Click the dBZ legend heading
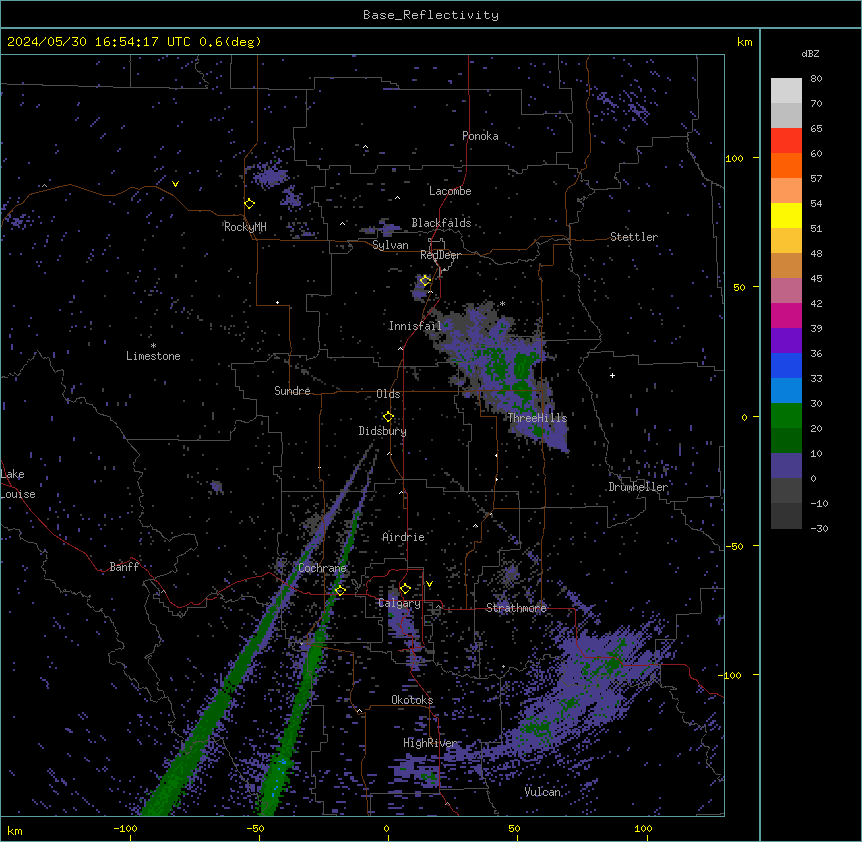862x842 pixels. 810,54
